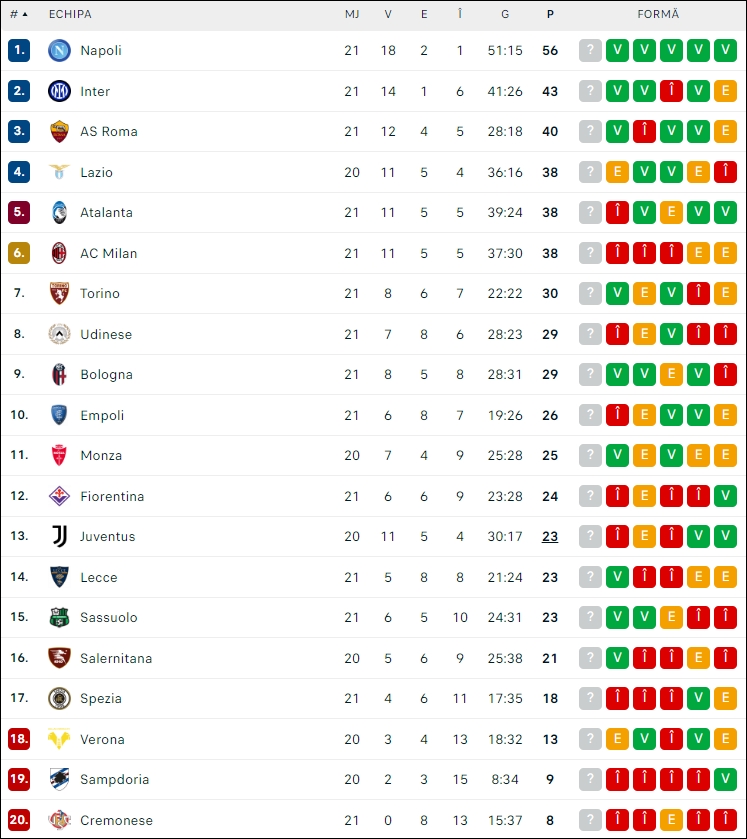Open the Cremonese team page
The width and height of the screenshot is (747, 839).
(x=116, y=820)
